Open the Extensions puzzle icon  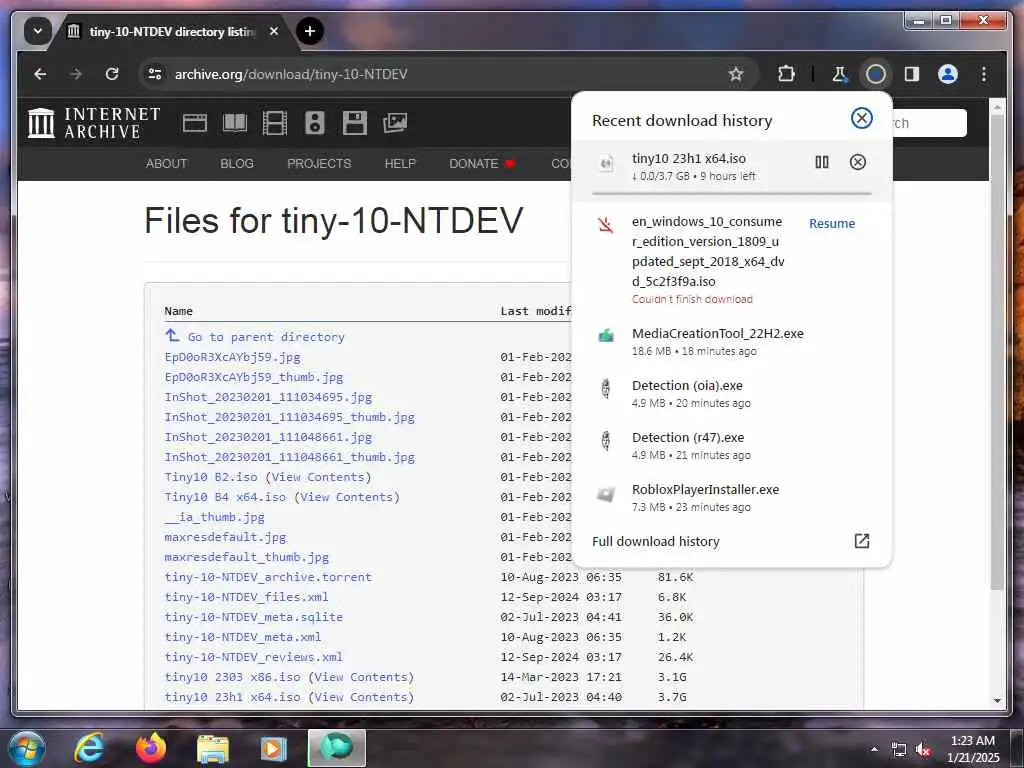[786, 74]
